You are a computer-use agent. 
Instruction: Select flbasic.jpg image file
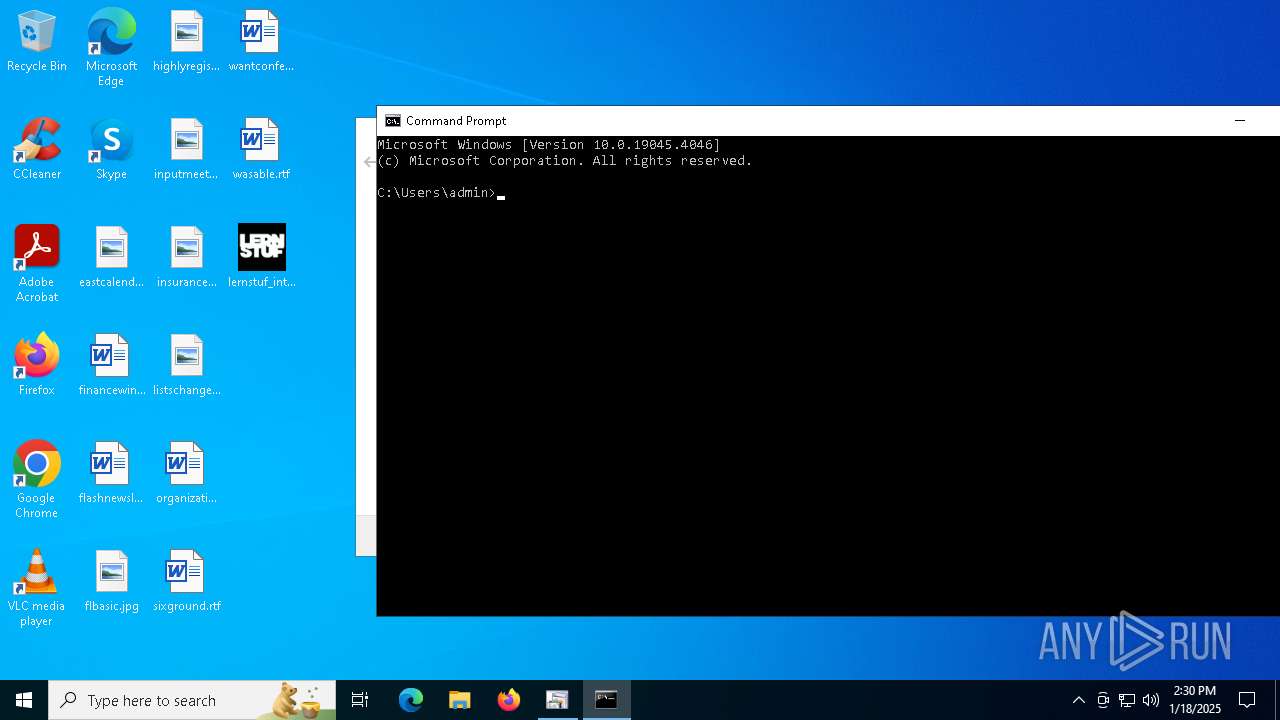pos(111,582)
